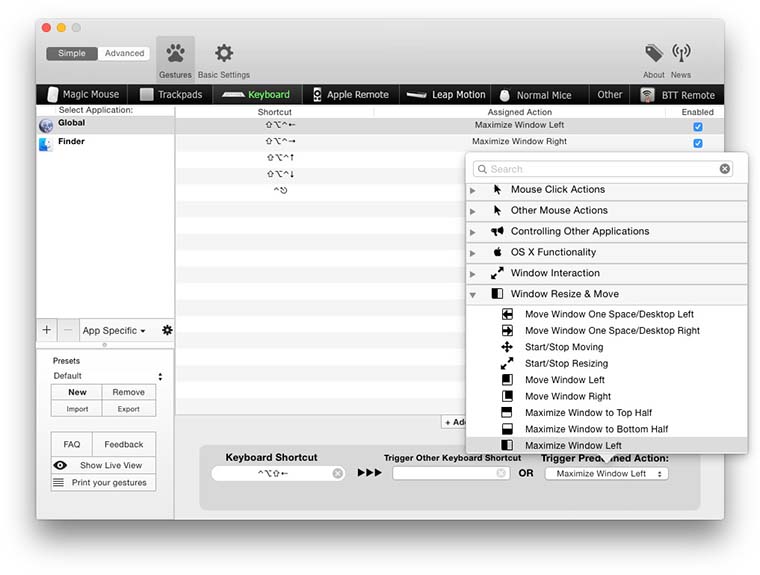
Task: Switch to the Other tab
Action: tap(609, 95)
